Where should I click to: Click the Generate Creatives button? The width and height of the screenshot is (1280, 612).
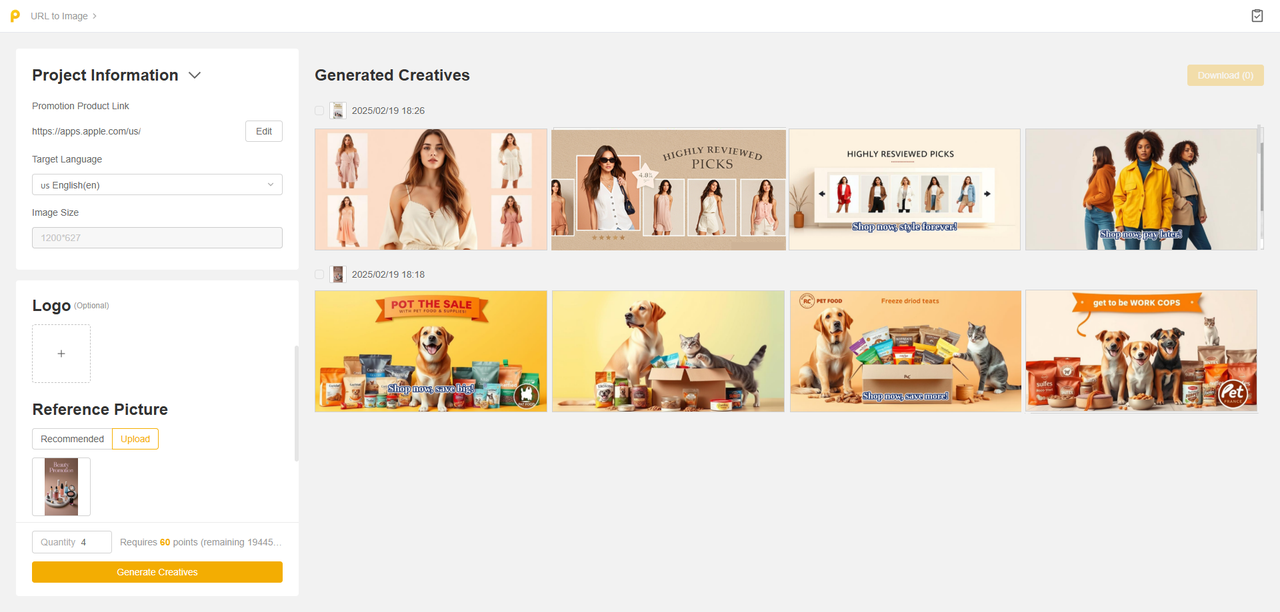coord(157,572)
